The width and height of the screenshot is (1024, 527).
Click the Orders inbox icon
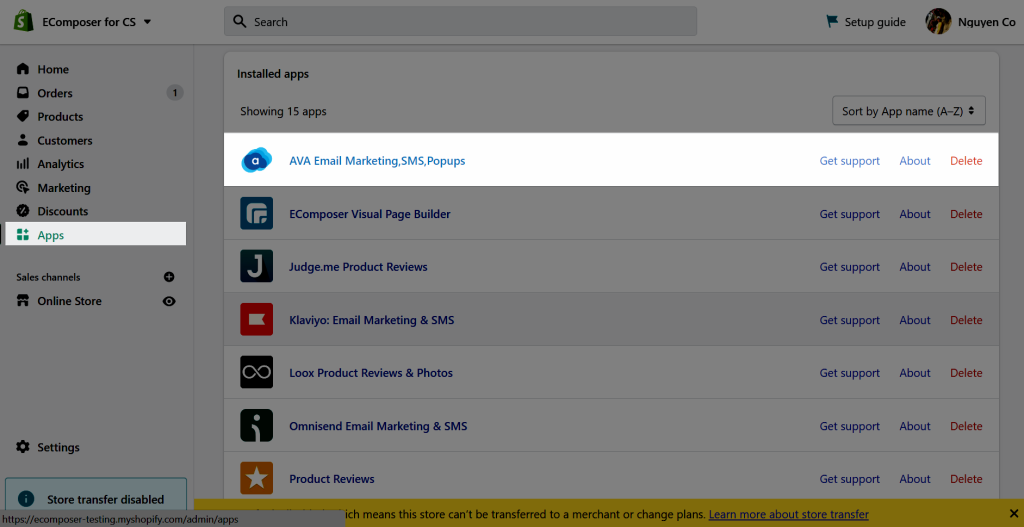(x=23, y=93)
